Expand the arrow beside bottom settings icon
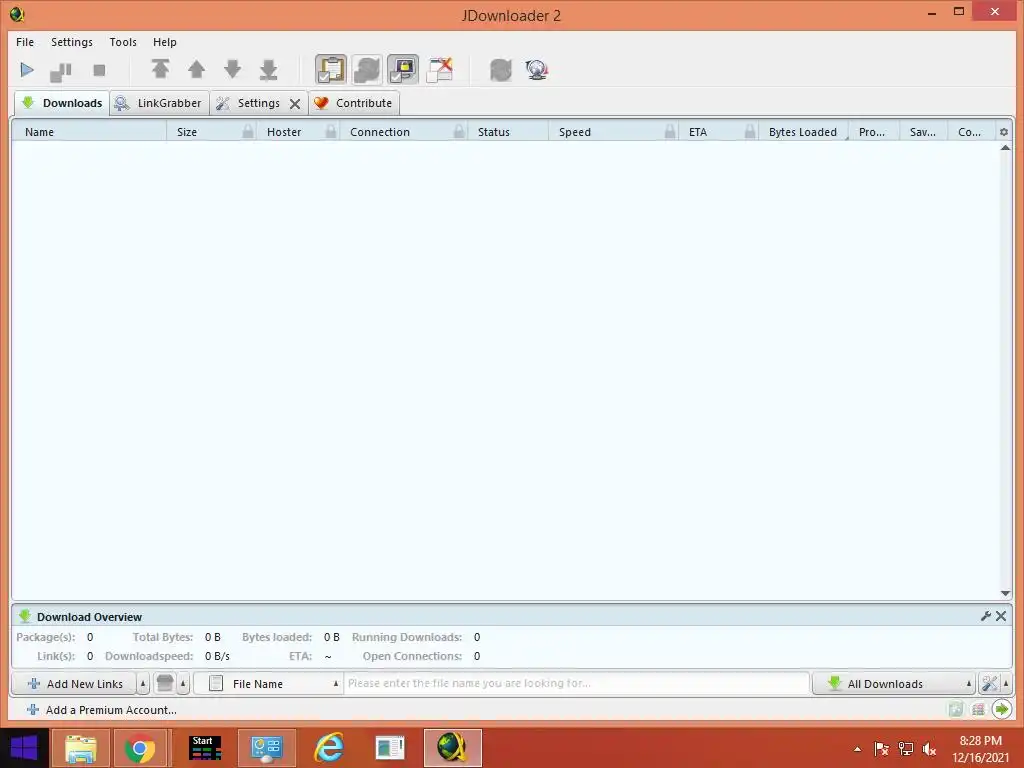 1006,684
